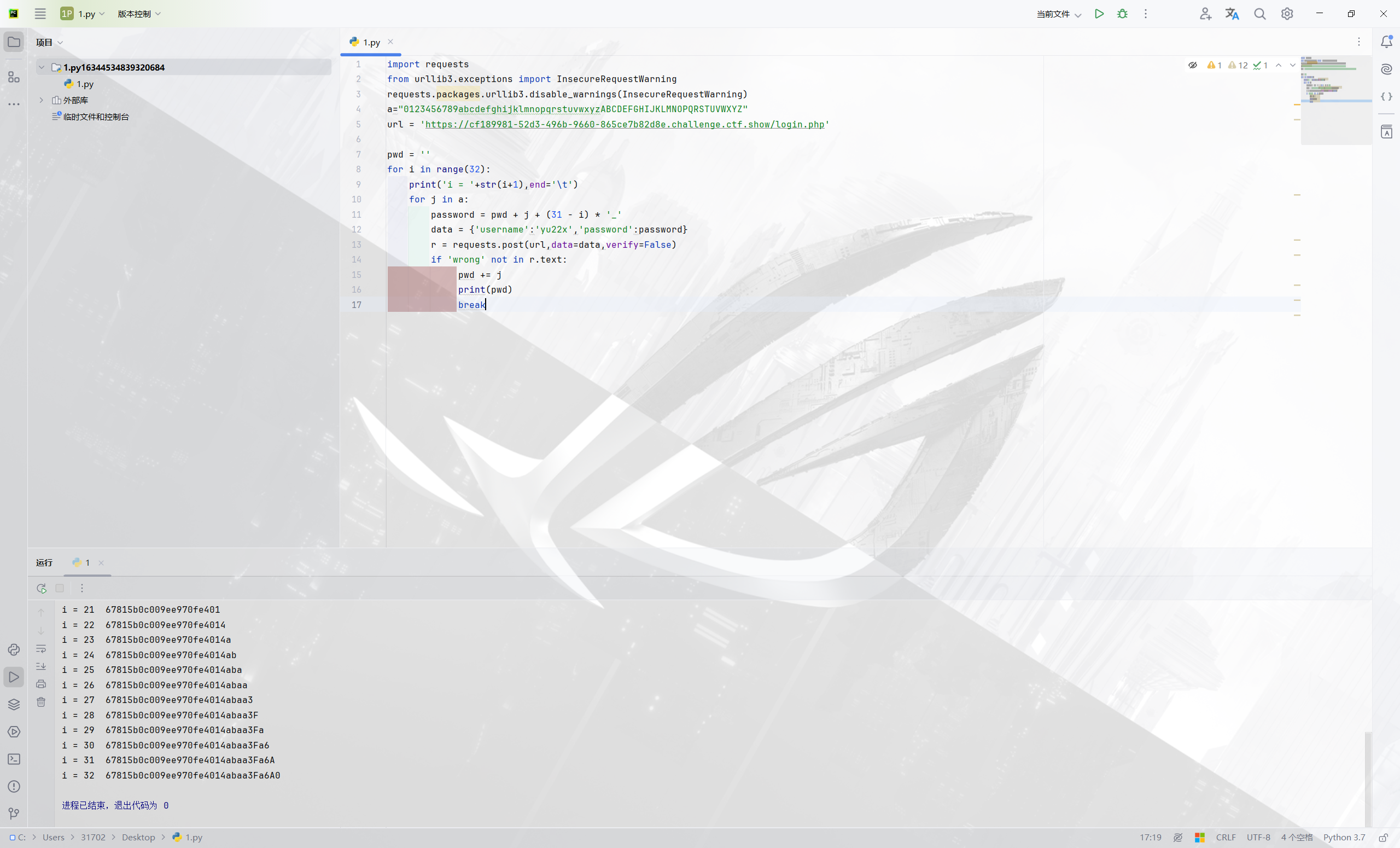The height and width of the screenshot is (848, 1400).
Task: Click Desktop in the breadcrumb path
Action: click(x=138, y=837)
